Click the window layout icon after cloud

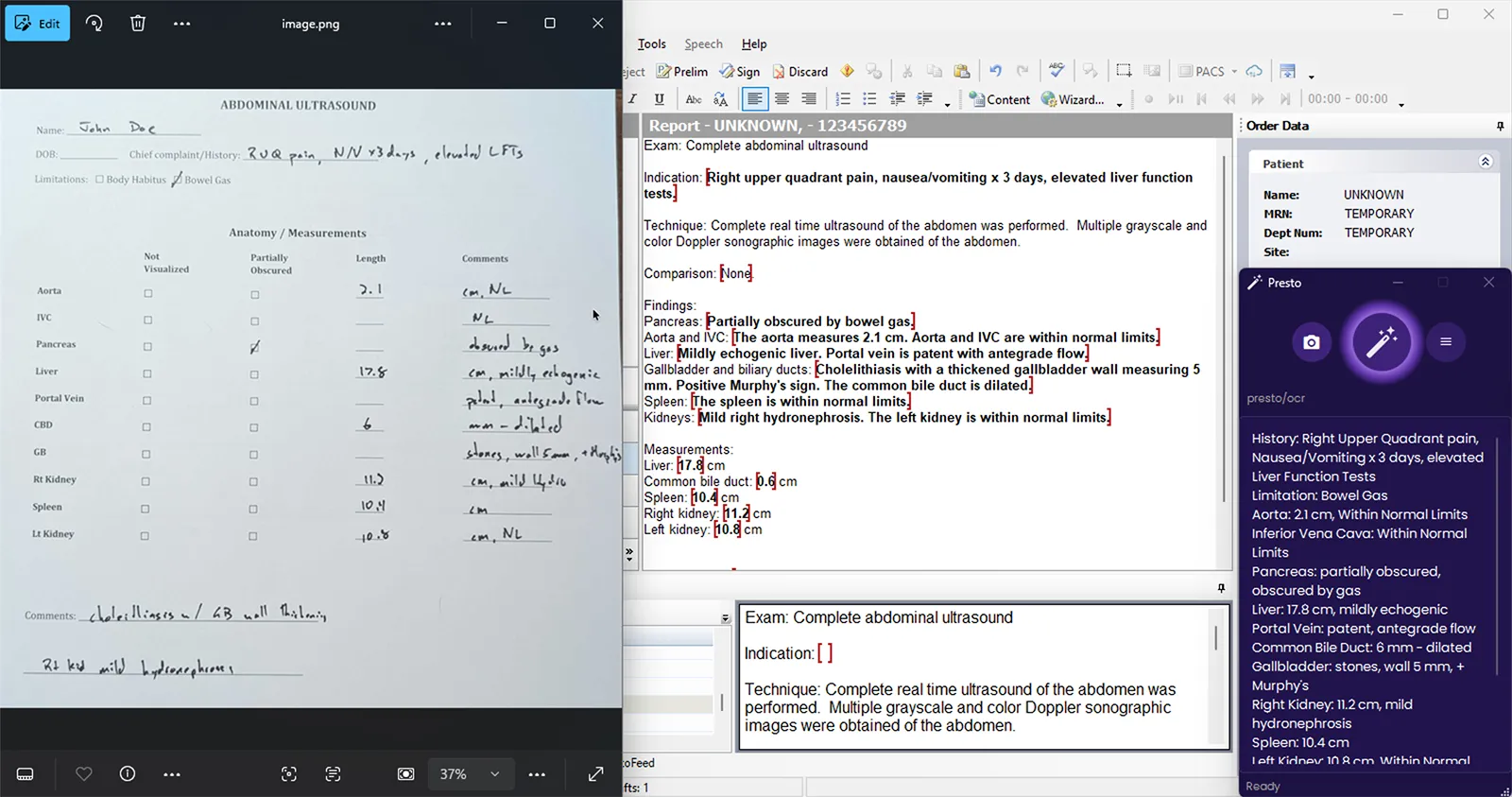pos(1287,71)
